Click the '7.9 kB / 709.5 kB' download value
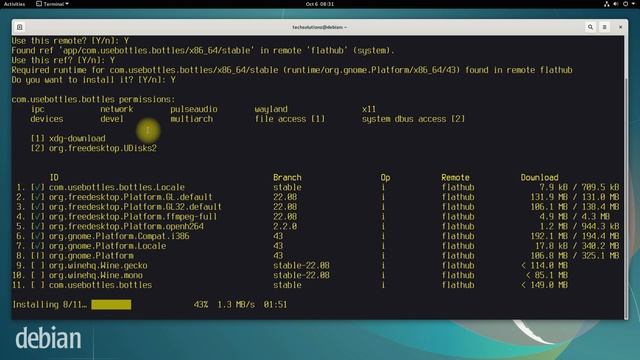The height and width of the screenshot is (360, 640). [x=579, y=187]
